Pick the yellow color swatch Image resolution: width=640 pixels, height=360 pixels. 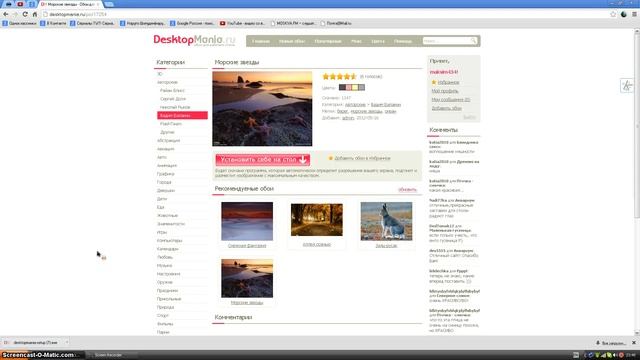tap(355, 87)
